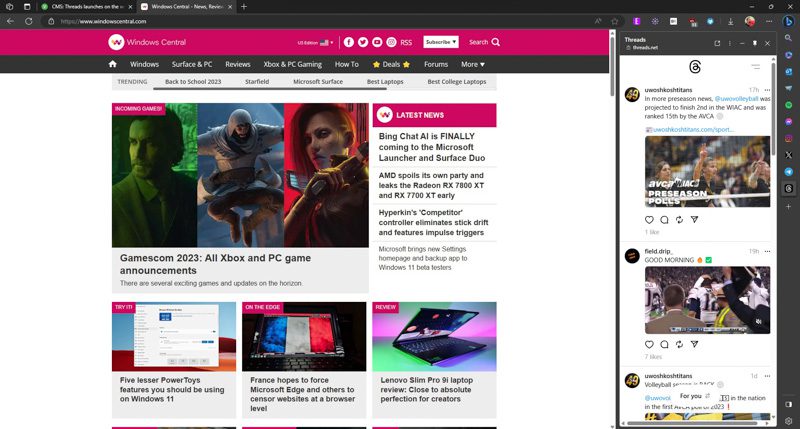Screen dimensions: 800x429
Task: Open Windows Central Twitter icon
Action: click(x=363, y=42)
